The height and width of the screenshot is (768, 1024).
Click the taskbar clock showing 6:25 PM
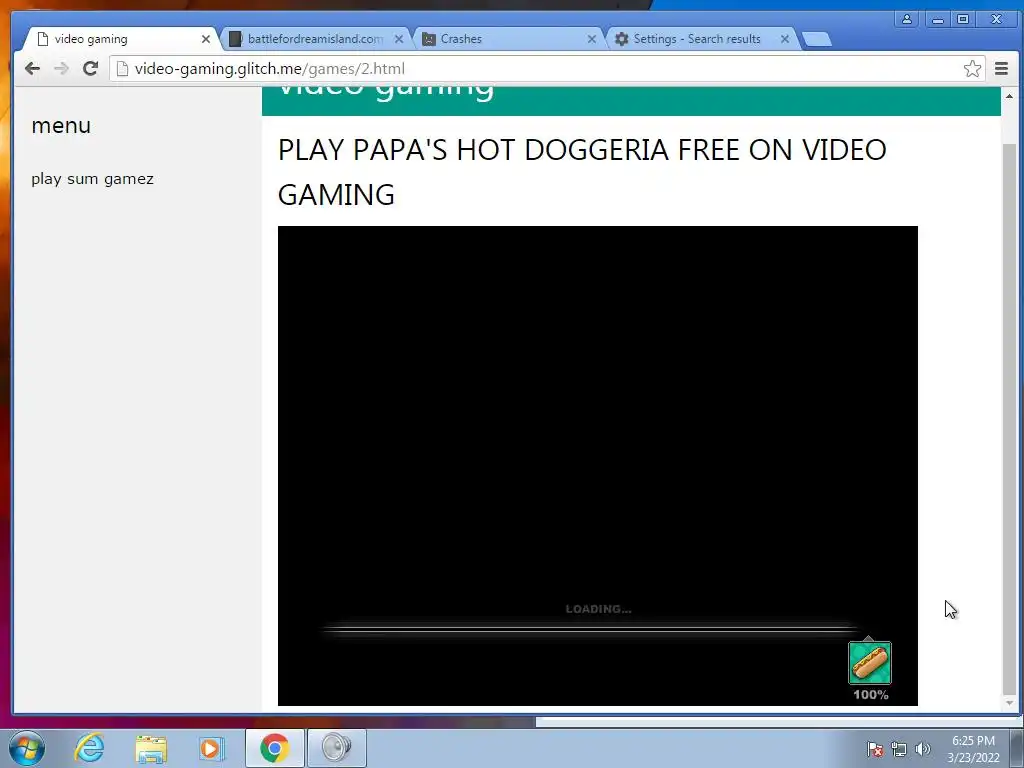973,749
